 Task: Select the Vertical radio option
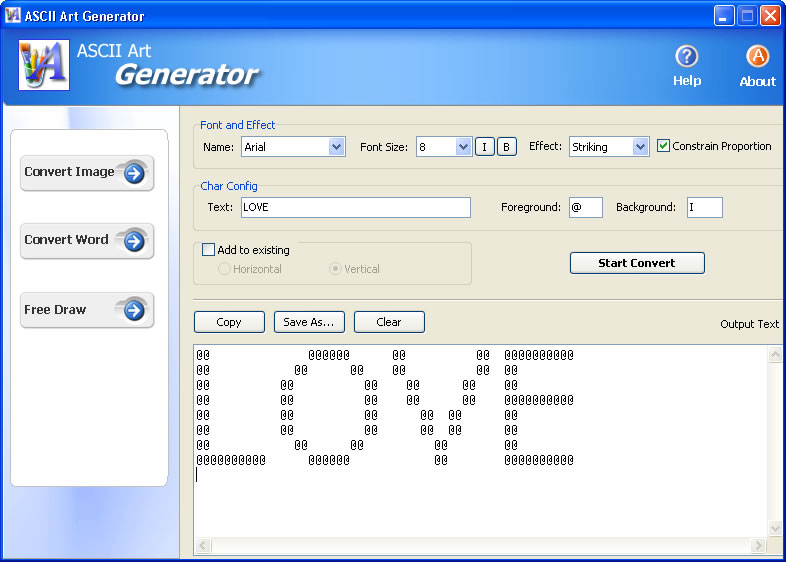click(335, 269)
